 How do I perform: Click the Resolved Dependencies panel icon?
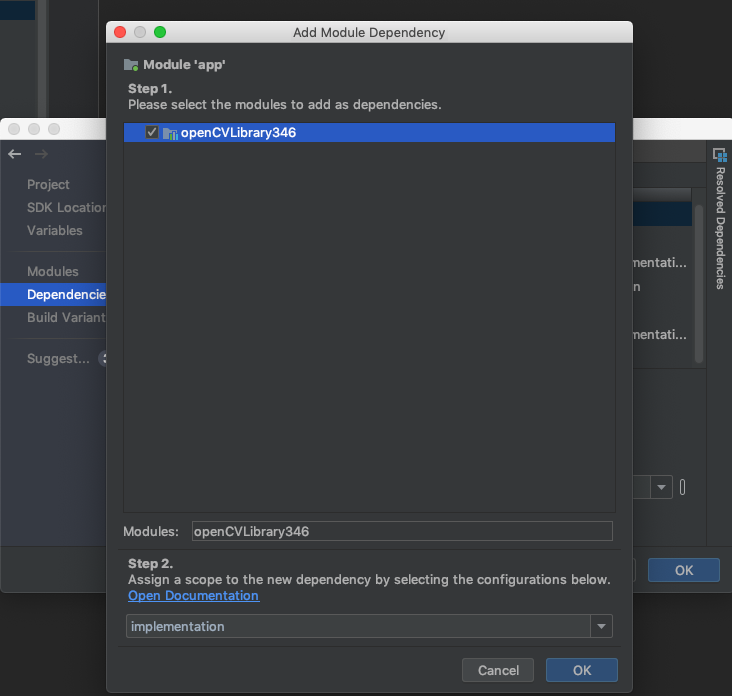point(720,155)
